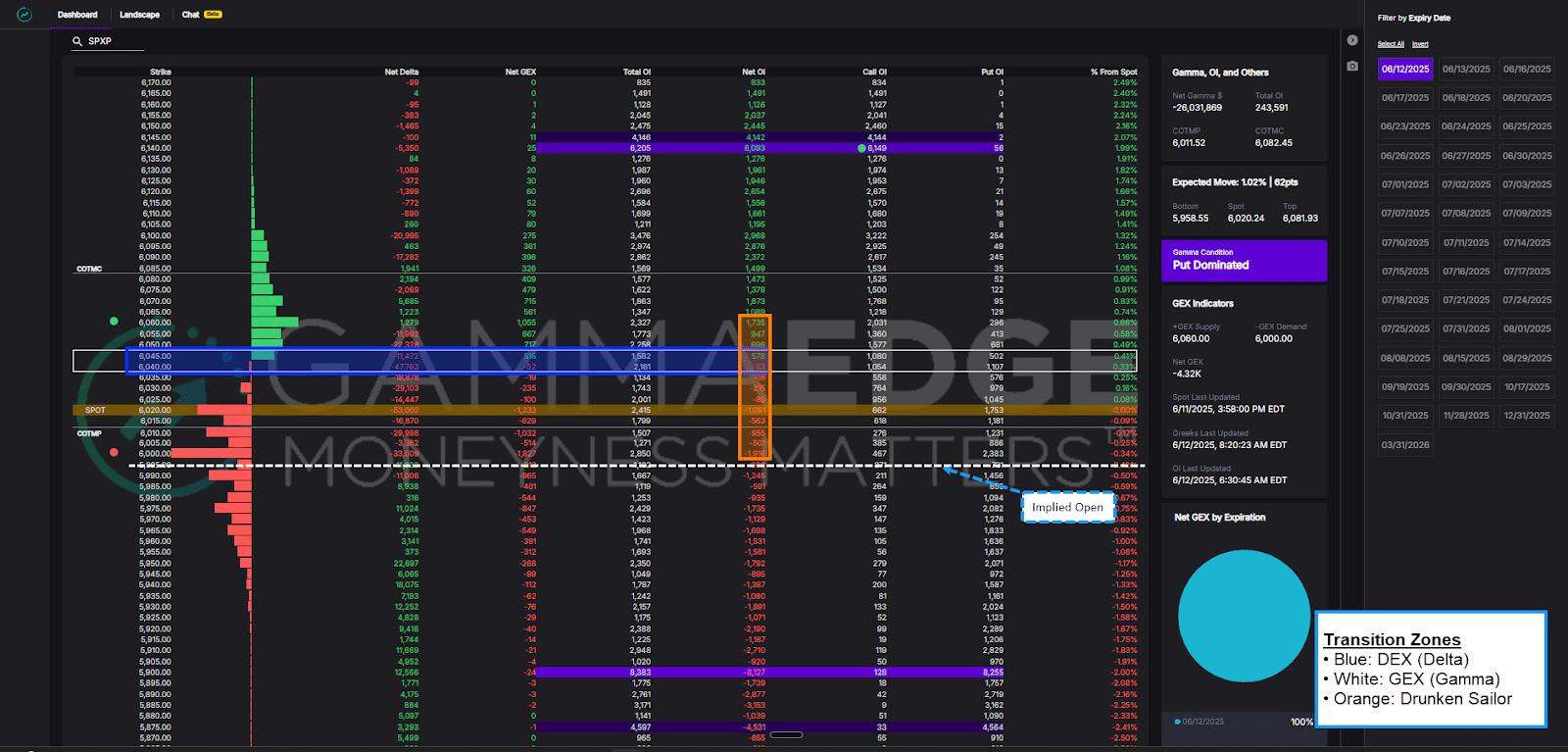The width and height of the screenshot is (1568, 752).
Task: Click the Invert link in expiry filter
Action: click(1420, 44)
